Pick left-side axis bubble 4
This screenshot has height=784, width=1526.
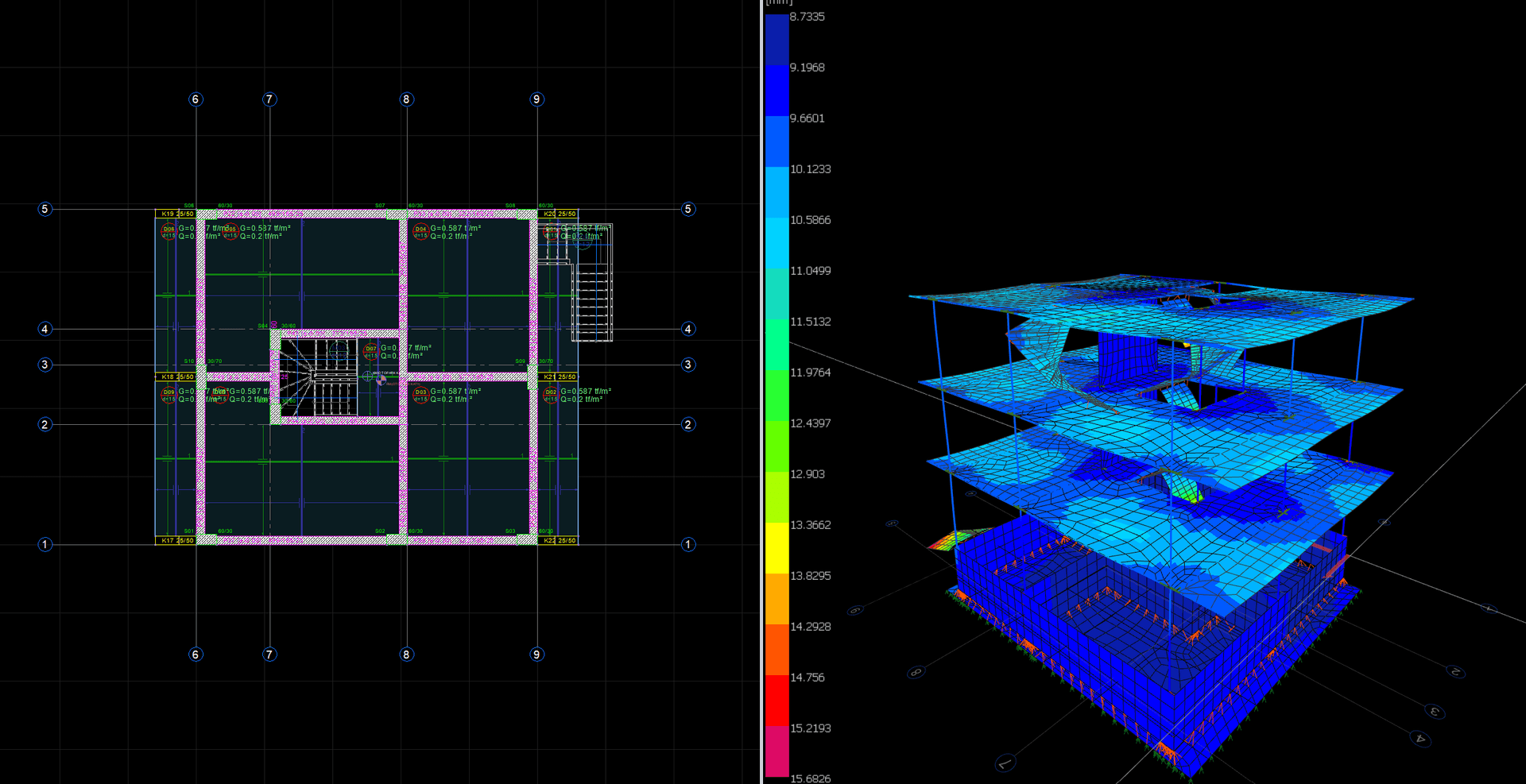coord(45,329)
